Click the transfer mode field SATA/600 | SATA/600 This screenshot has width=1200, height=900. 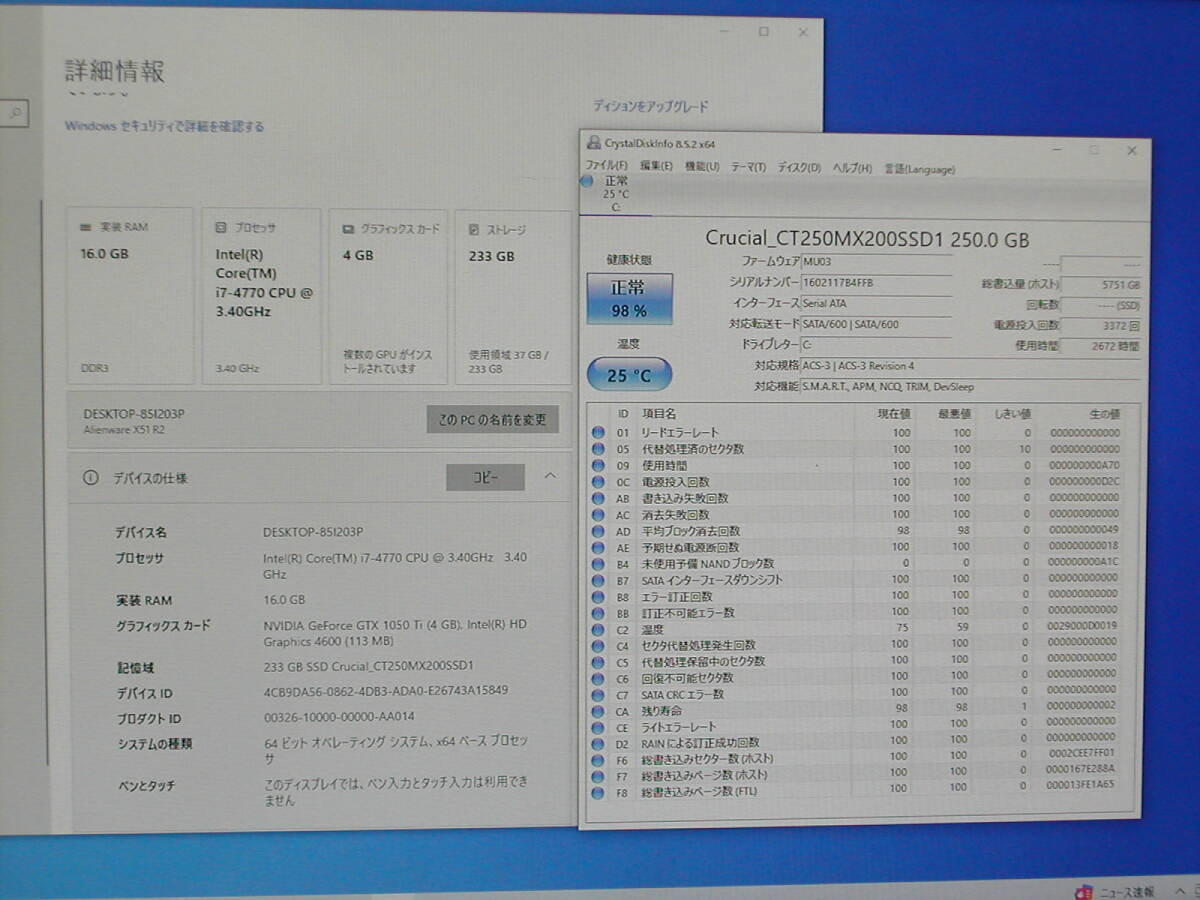pos(876,324)
